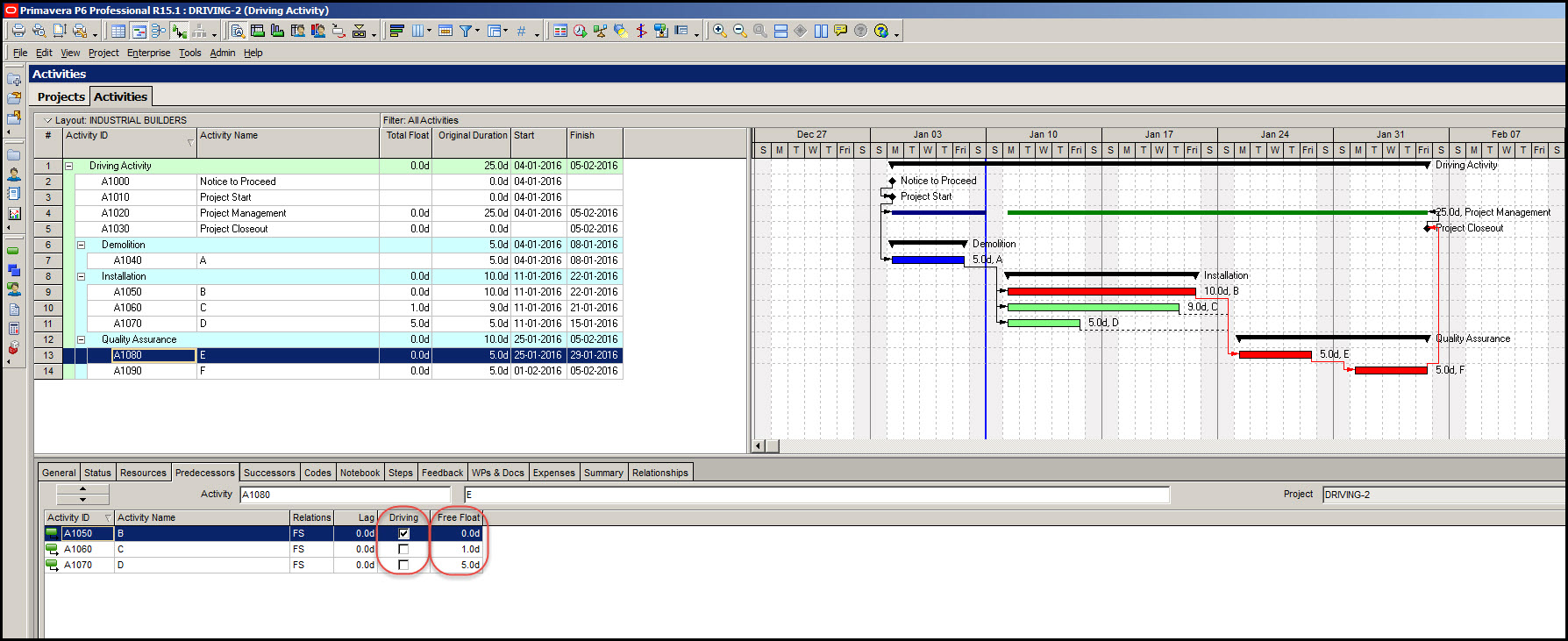Click the Free Float column header

coord(458,517)
